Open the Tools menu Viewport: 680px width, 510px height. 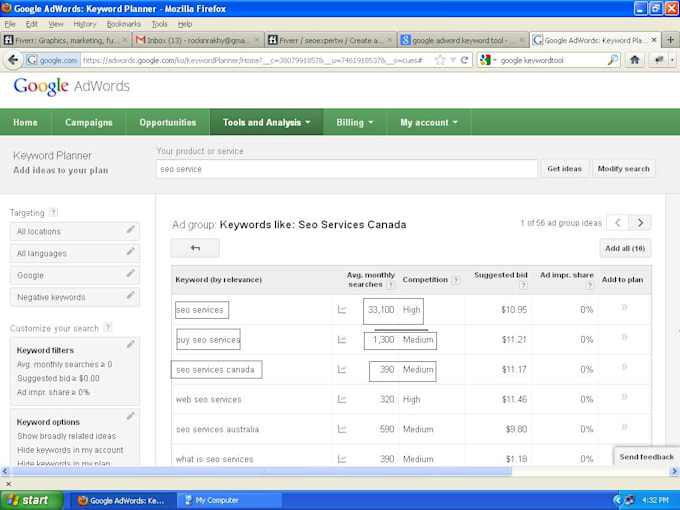click(x=159, y=24)
